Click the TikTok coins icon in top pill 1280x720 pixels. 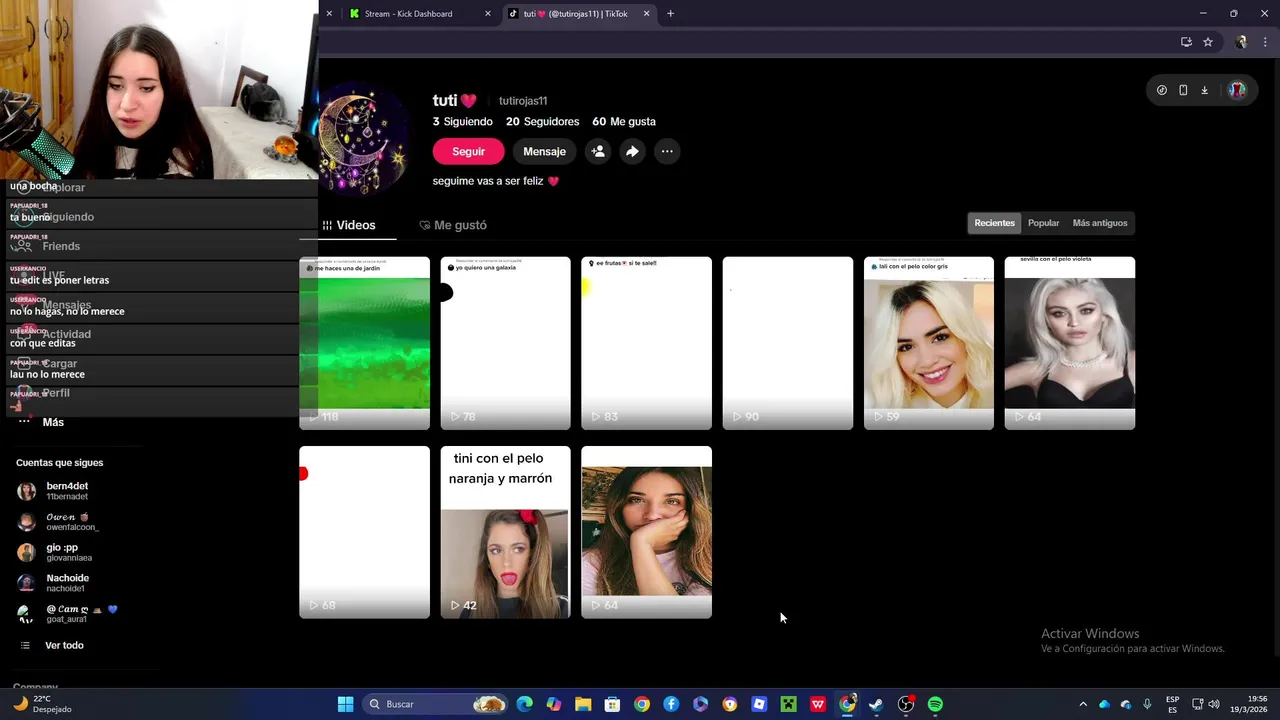point(1161,90)
